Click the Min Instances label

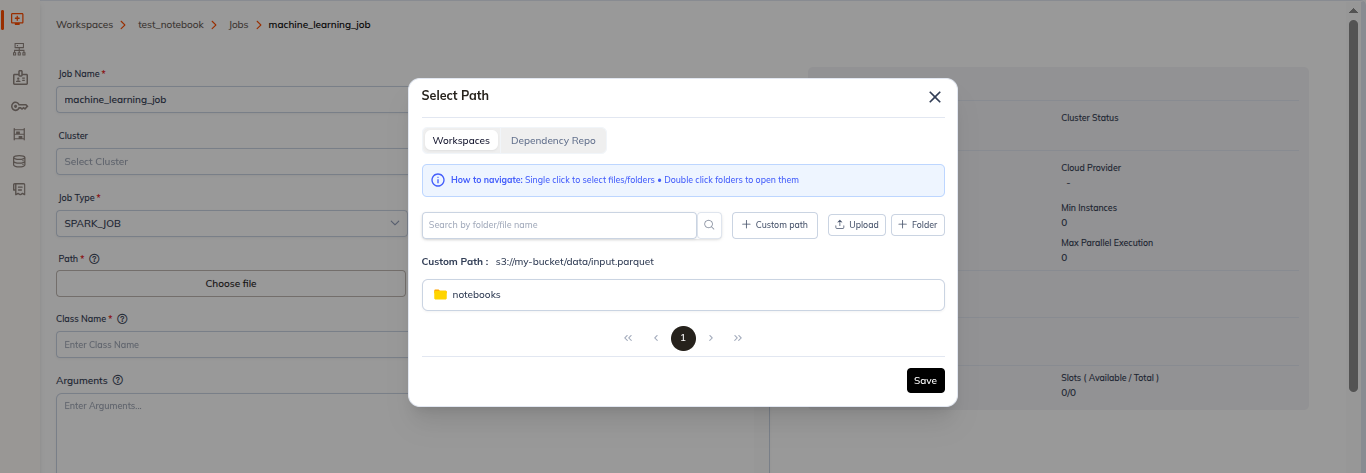pyautogui.click(x=1089, y=208)
